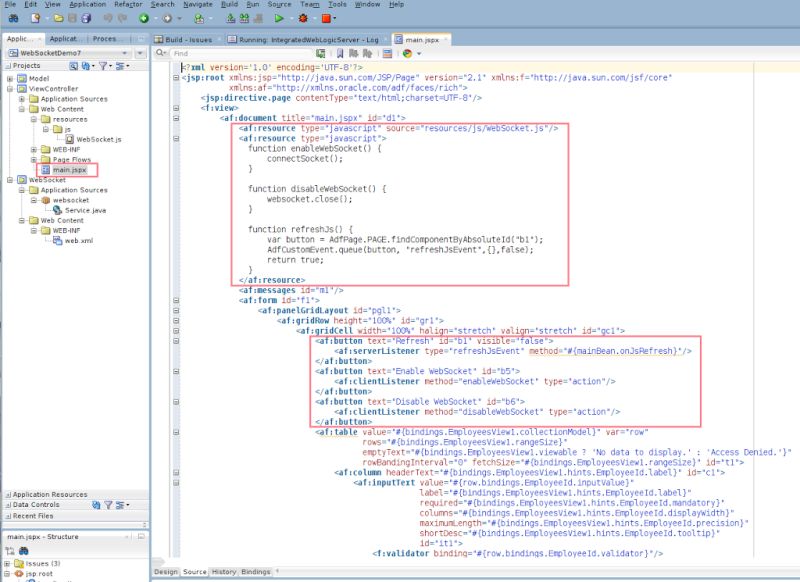
Task: Switch to the History editor tab
Action: [x=224, y=572]
